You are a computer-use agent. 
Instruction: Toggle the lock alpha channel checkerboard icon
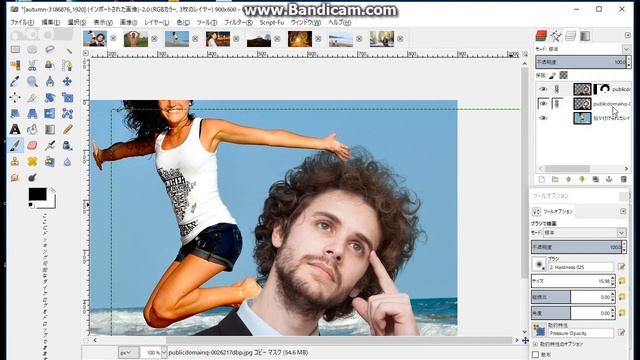point(564,75)
